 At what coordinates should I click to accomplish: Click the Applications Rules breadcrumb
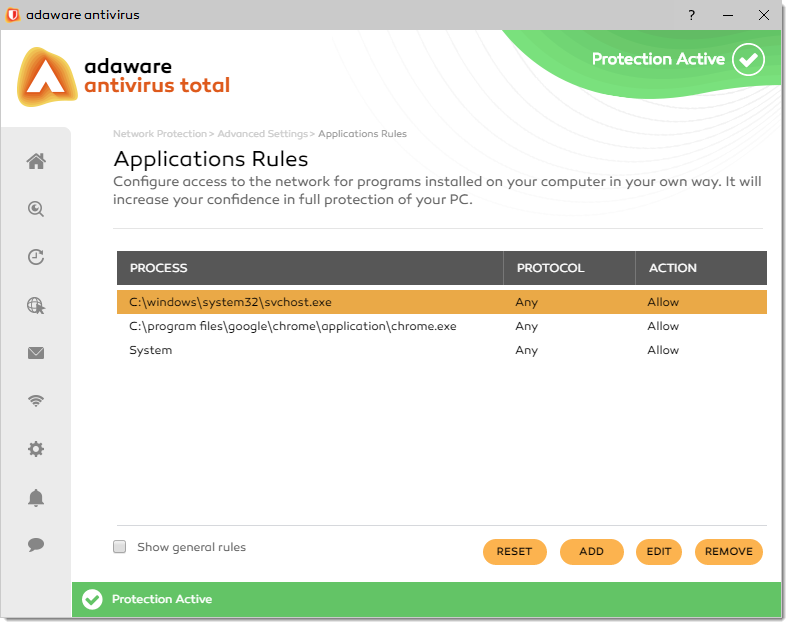point(362,134)
